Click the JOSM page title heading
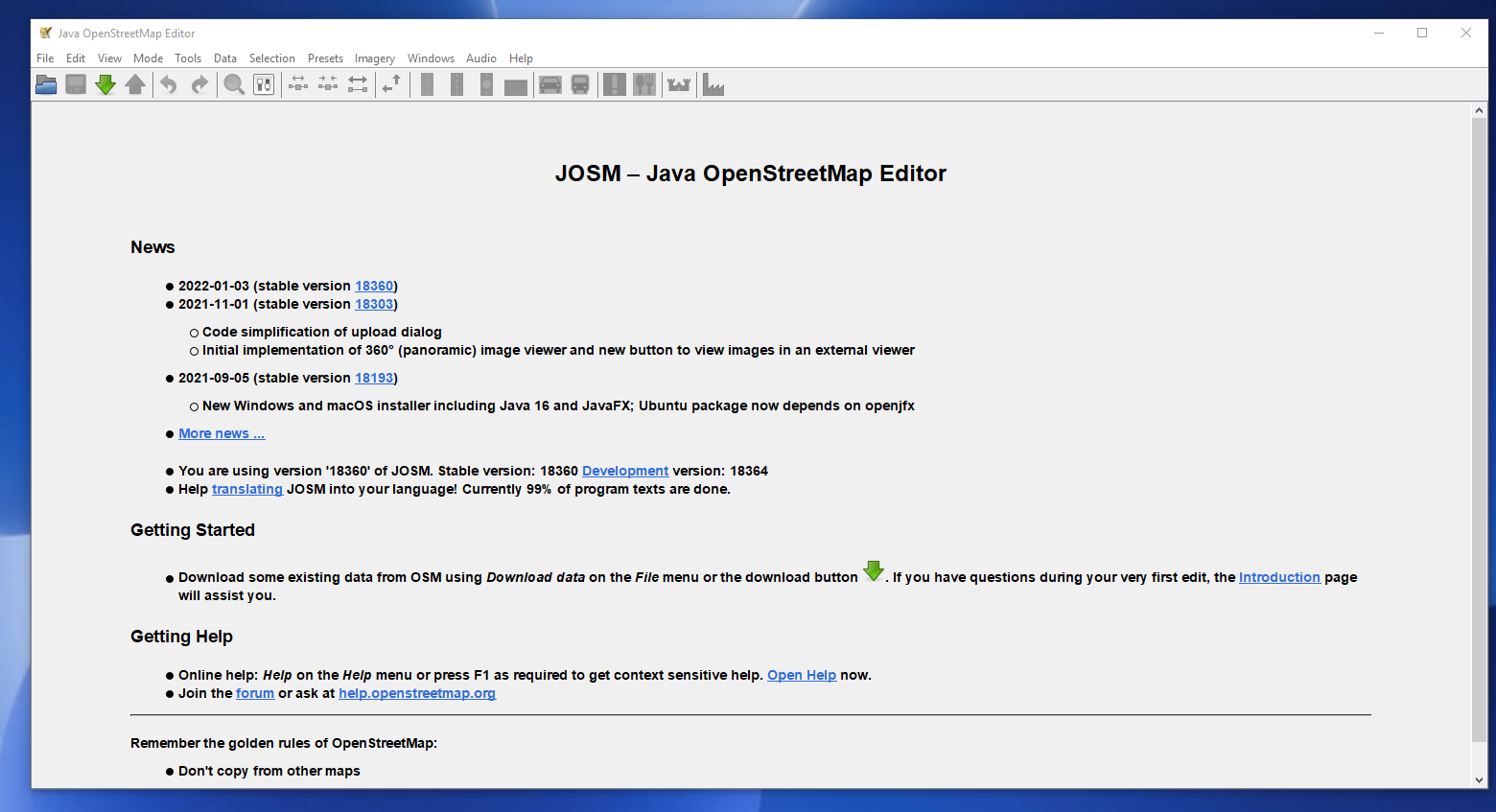Viewport: 1496px width, 812px height. click(751, 174)
